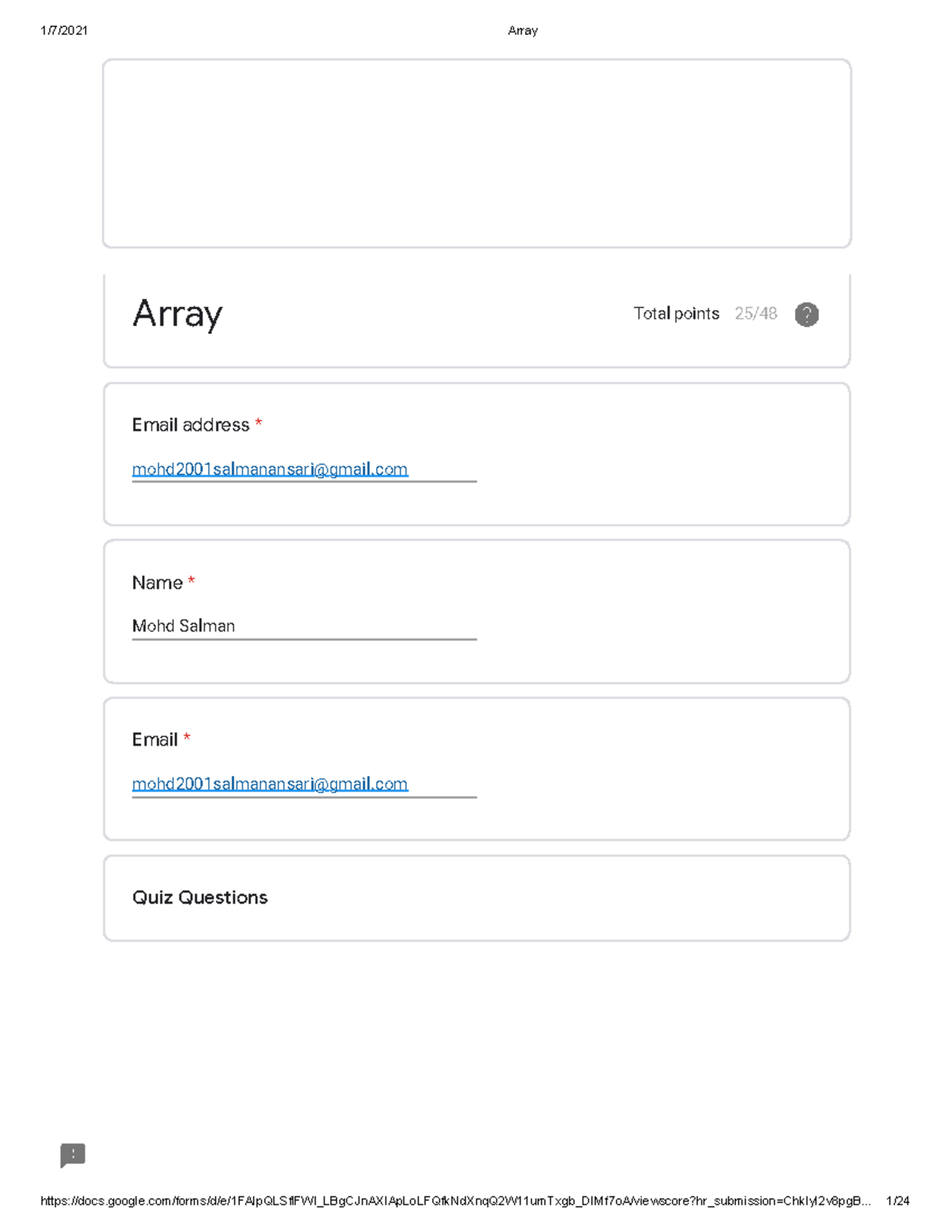The image size is (952, 1232).
Task: Click the red asterisk beside the "Email" label
Action: pyautogui.click(x=187, y=739)
